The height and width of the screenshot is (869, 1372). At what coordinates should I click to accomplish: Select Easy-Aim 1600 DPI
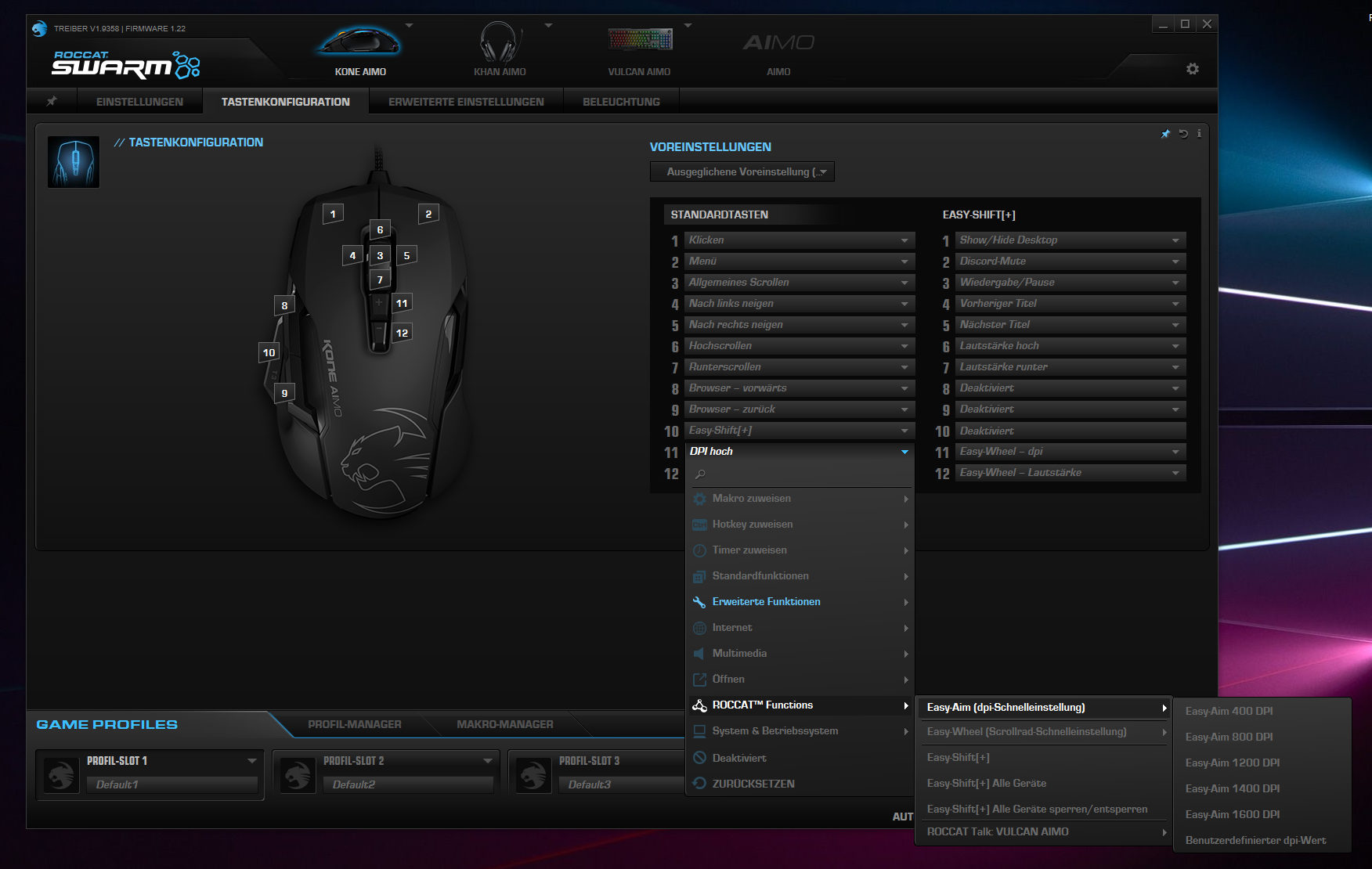1262,815
